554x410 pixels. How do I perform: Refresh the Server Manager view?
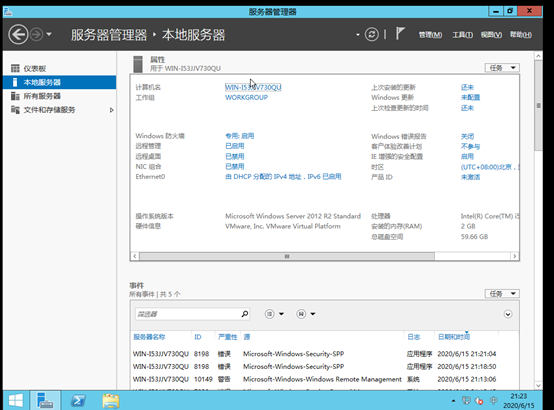pos(372,35)
